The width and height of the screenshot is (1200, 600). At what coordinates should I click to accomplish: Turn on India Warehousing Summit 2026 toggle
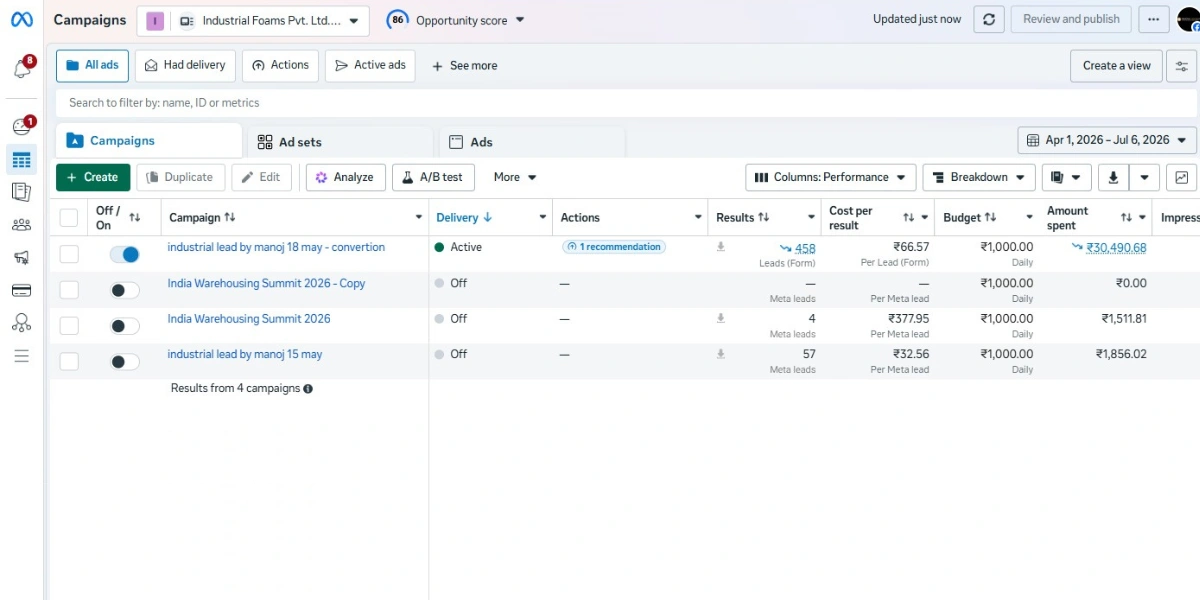[x=125, y=326]
